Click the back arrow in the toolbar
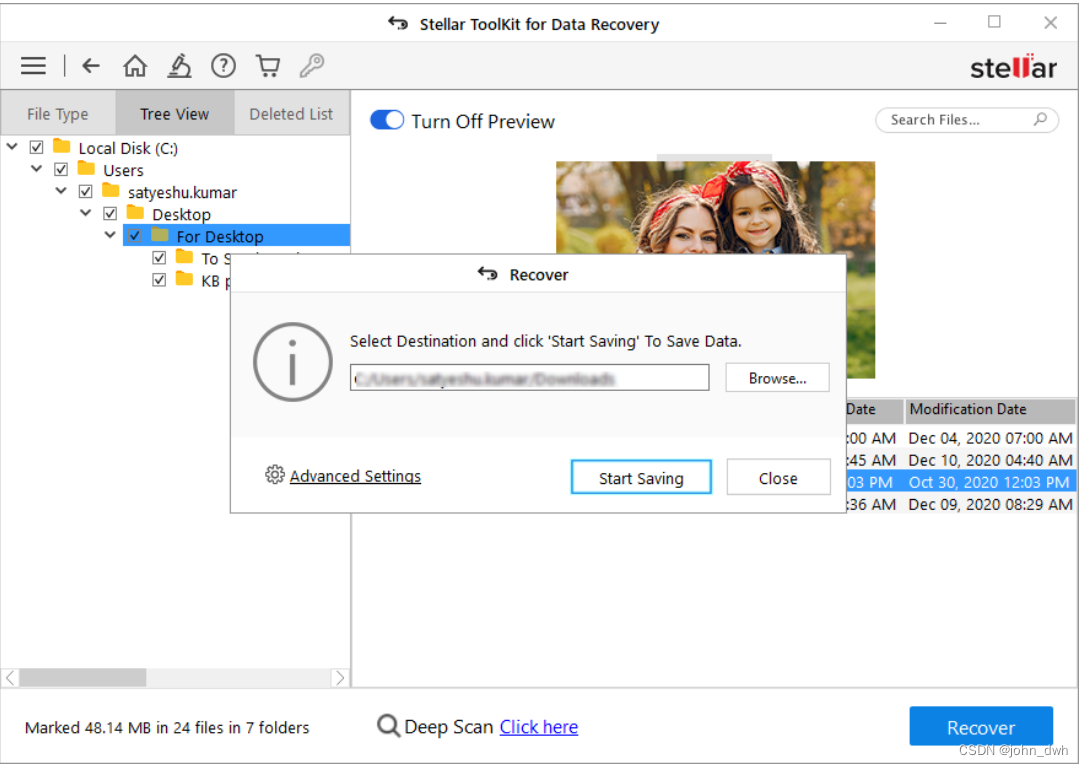Screen dimensions: 1083x767 point(90,65)
